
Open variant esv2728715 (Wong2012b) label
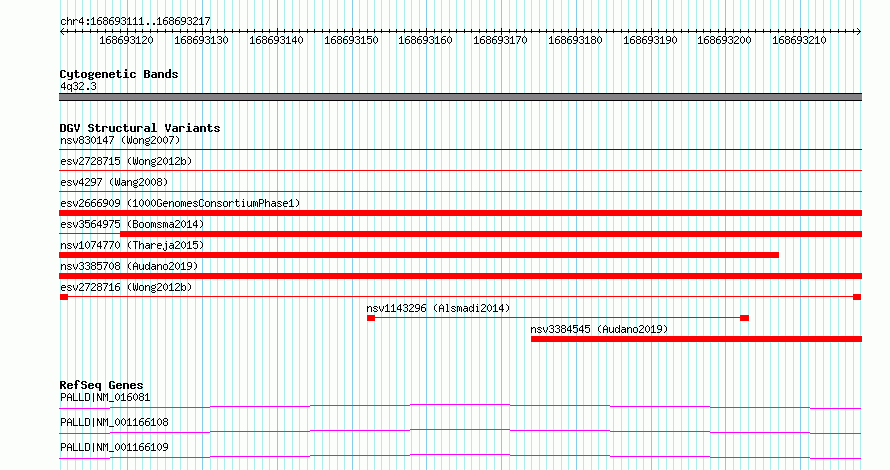126,161
